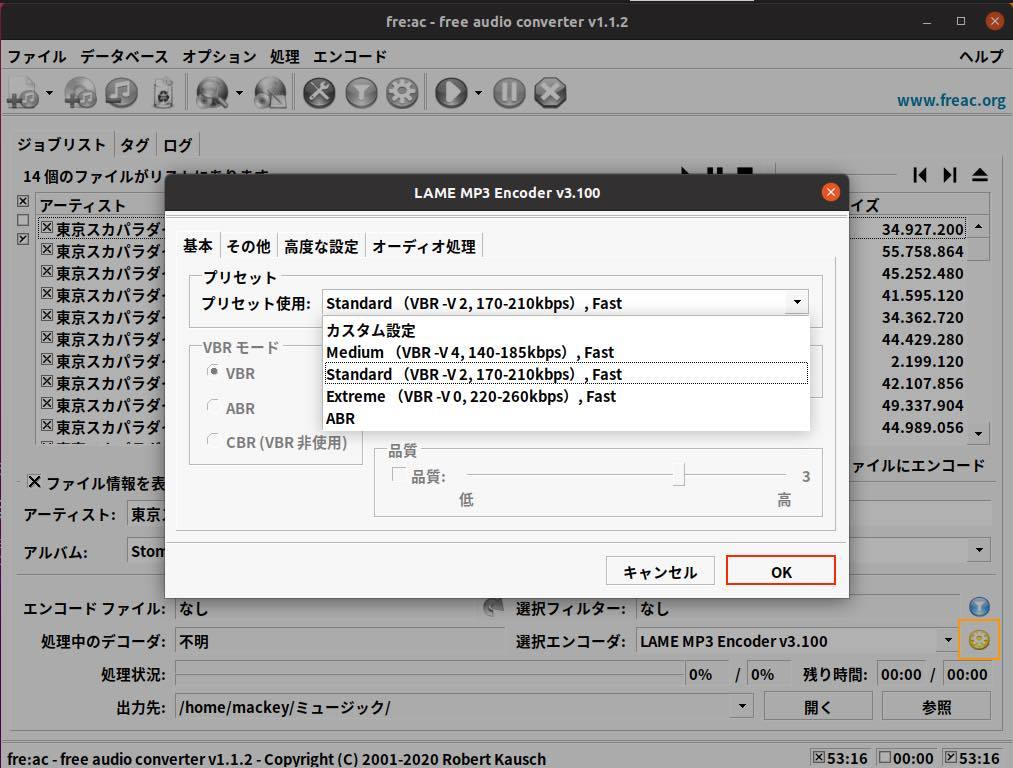Click the blue filter settings icon

click(x=979, y=607)
